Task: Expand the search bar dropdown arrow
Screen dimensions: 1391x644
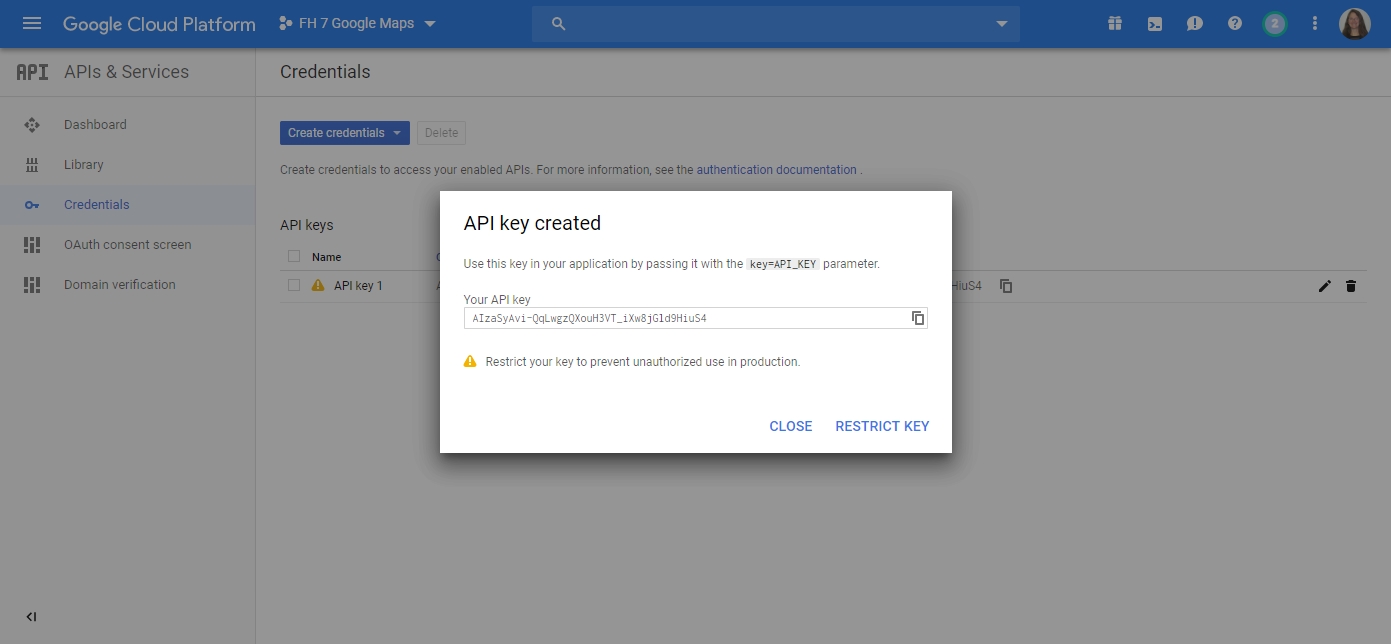Action: [1002, 24]
